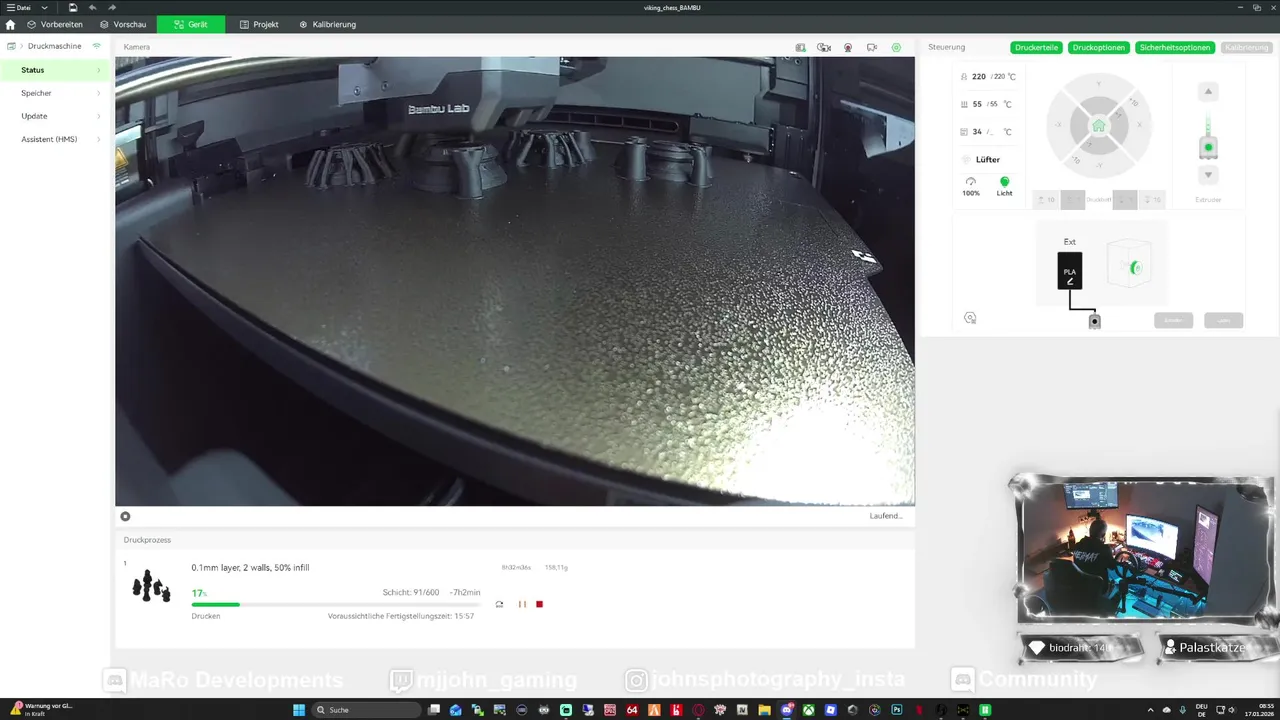Click the extruder icon below the filament path
The width and height of the screenshot is (1280, 720).
click(x=1094, y=321)
